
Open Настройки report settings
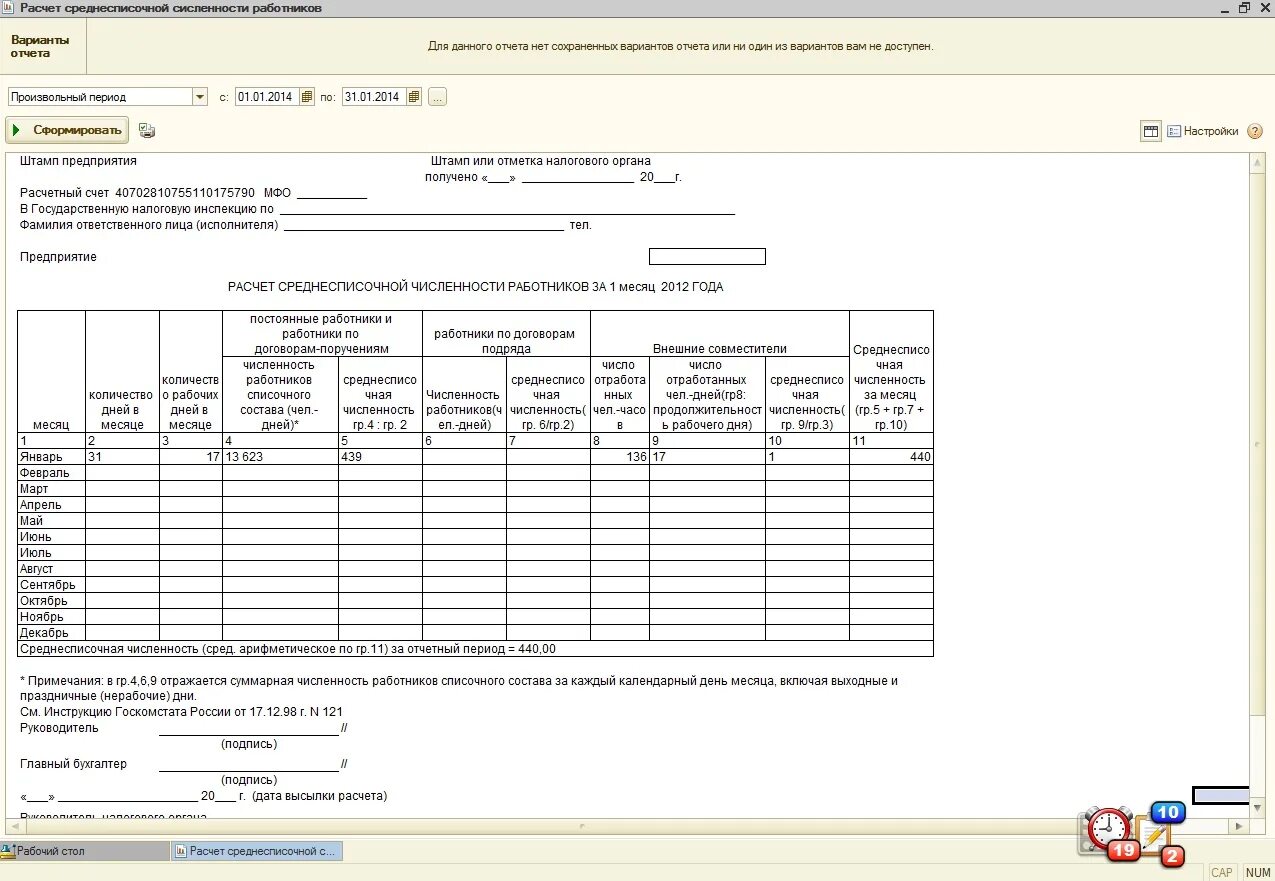[x=1203, y=131]
